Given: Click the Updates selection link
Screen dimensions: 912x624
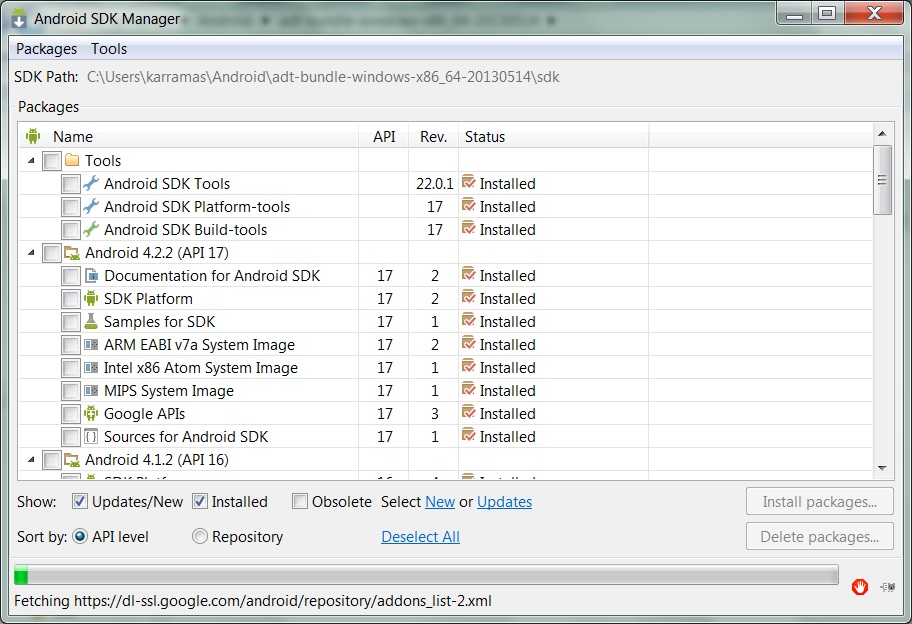Looking at the screenshot, I should (504, 502).
